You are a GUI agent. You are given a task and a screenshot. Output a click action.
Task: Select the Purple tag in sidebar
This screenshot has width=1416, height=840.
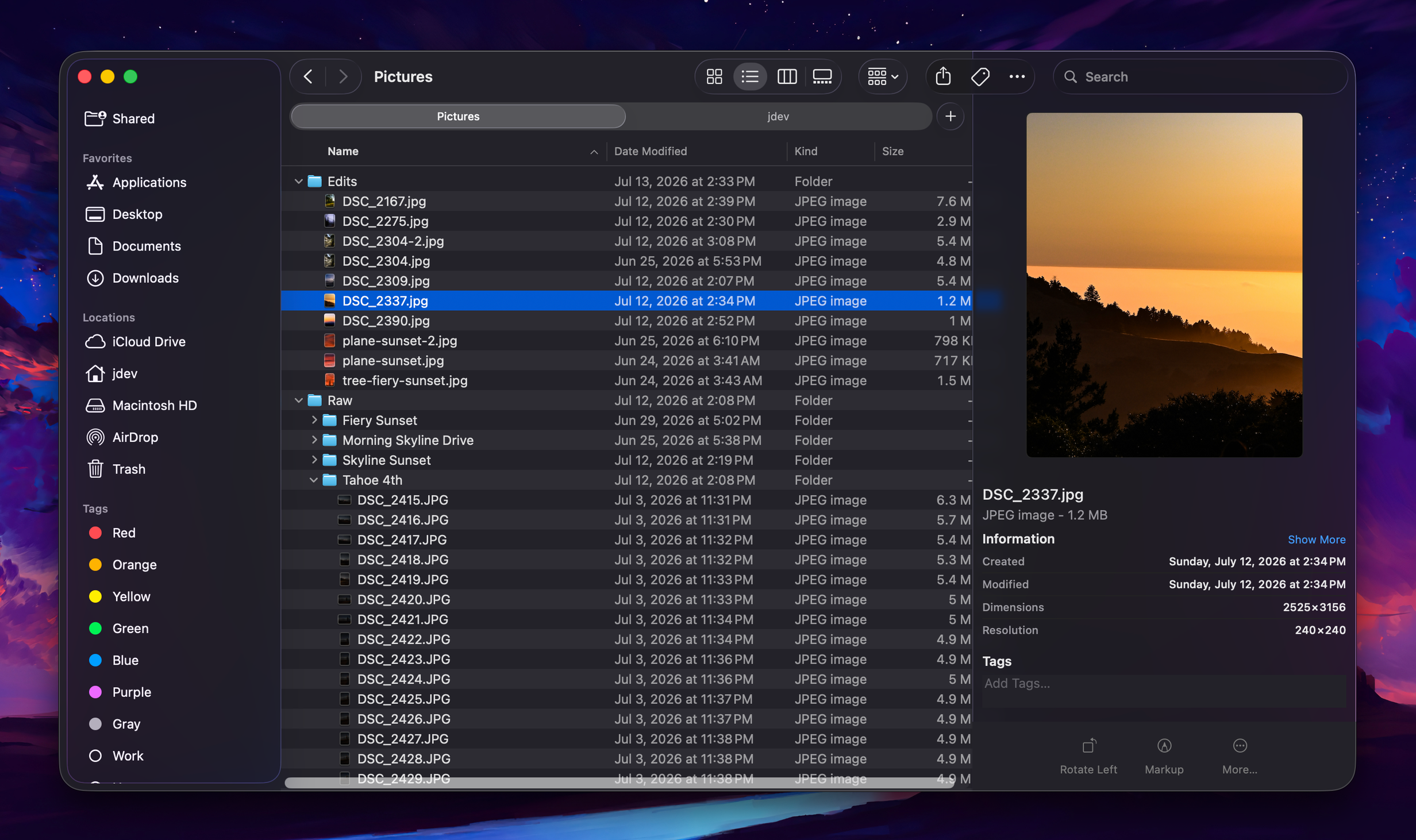pyautogui.click(x=132, y=692)
